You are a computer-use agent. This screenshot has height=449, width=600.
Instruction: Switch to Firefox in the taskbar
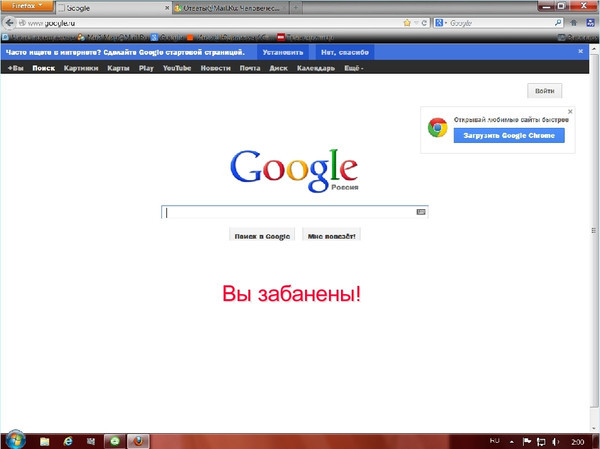point(138,441)
